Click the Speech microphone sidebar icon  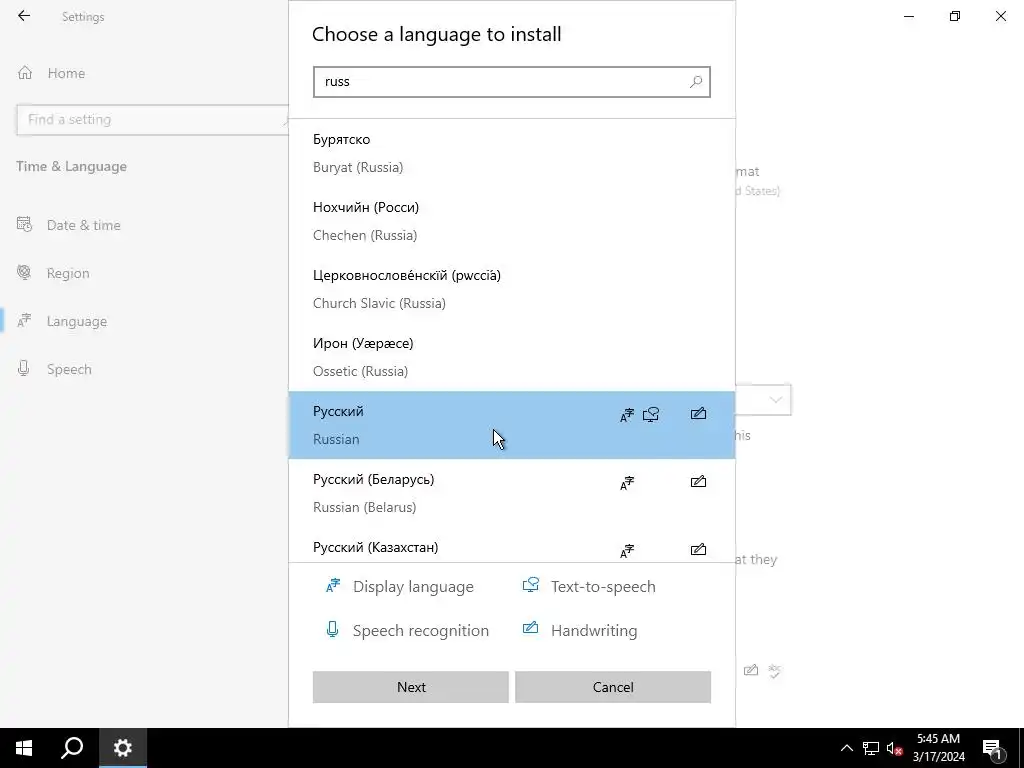click(24, 368)
